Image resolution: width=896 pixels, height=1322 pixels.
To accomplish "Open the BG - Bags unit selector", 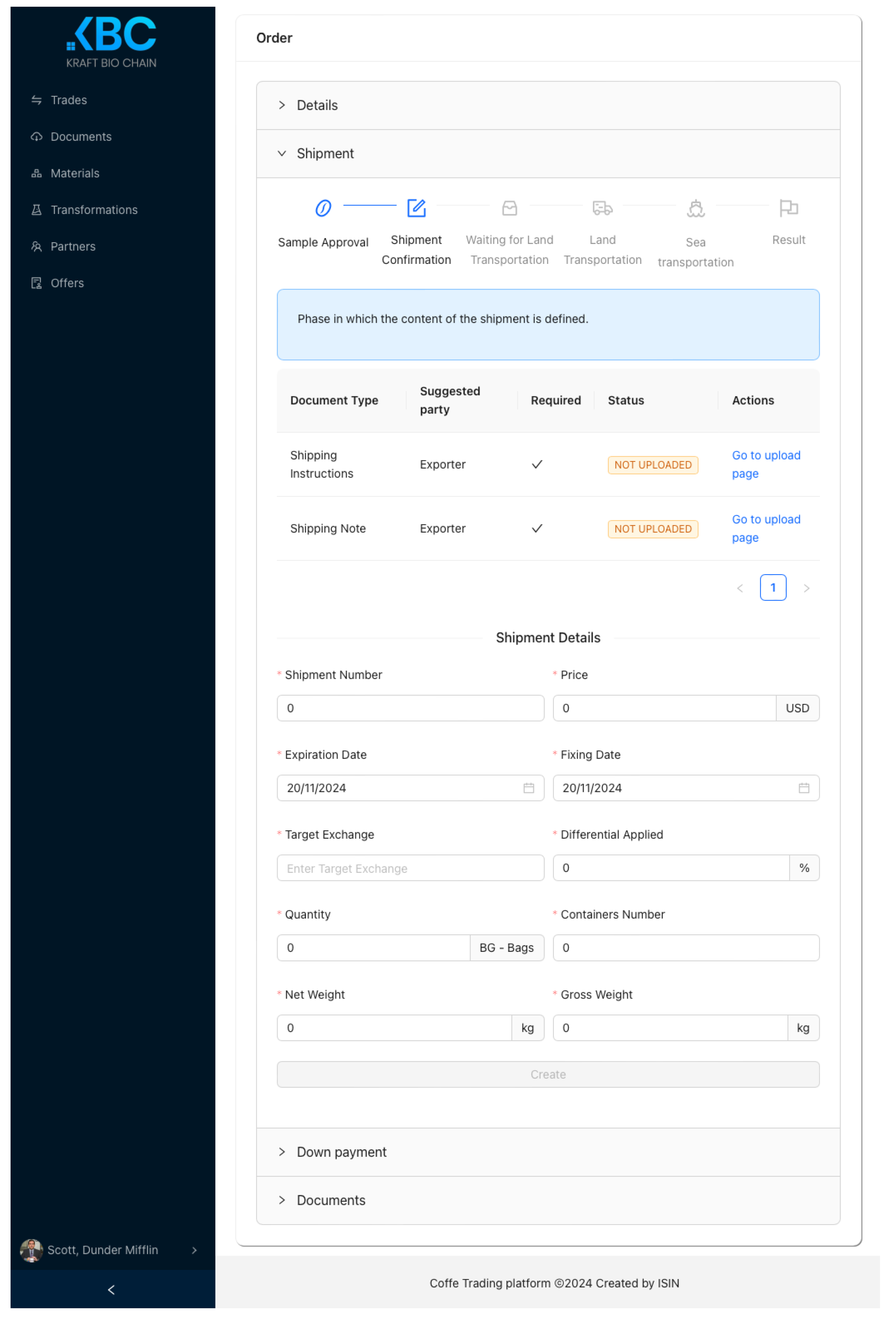I will [507, 948].
